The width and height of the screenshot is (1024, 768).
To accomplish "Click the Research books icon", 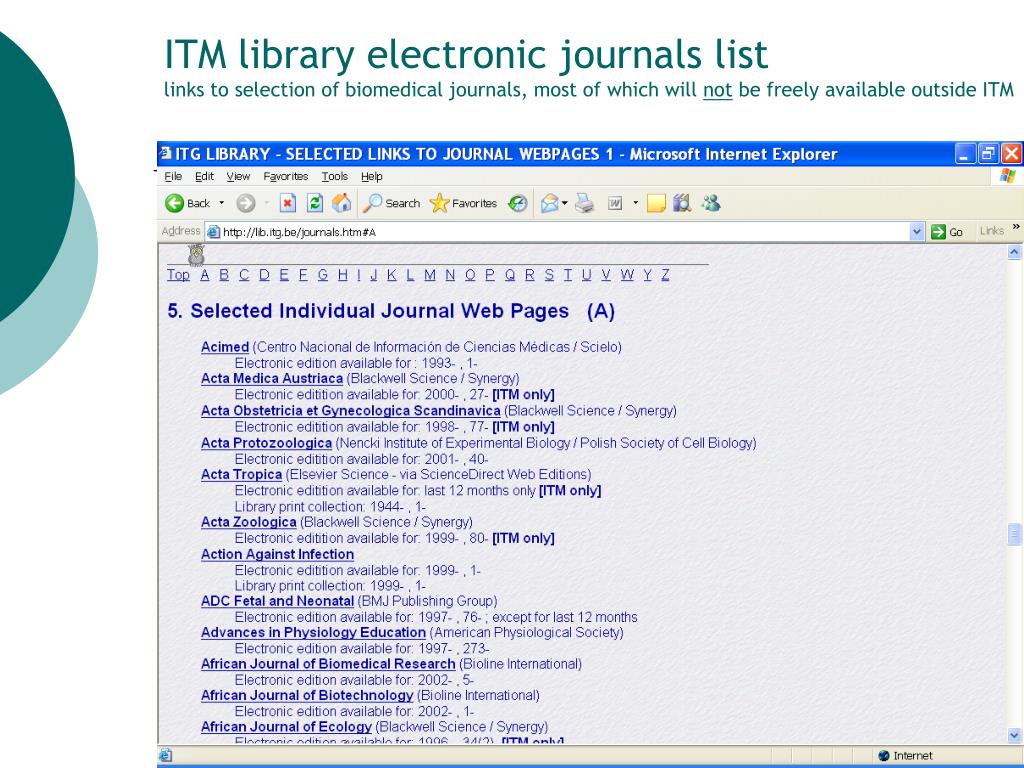I will (x=682, y=204).
